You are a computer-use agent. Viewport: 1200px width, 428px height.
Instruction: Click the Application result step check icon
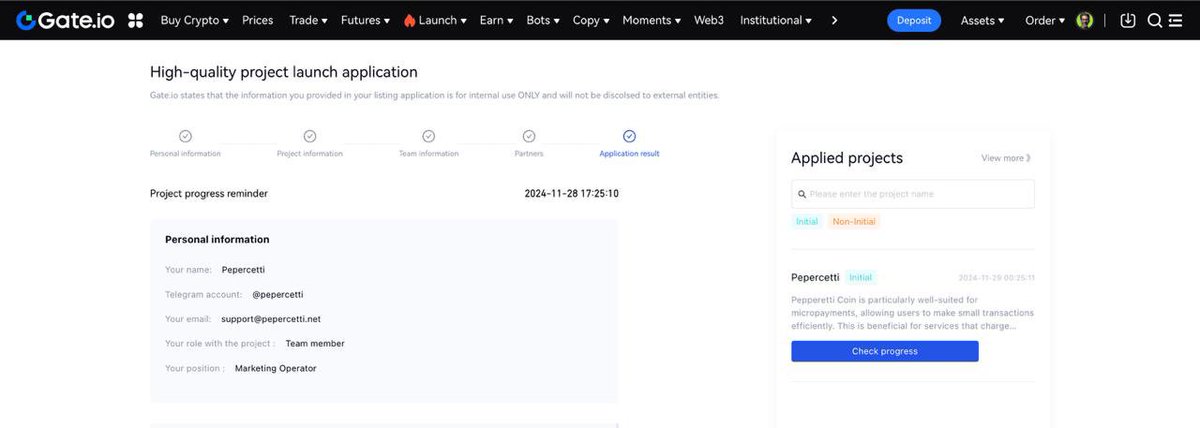(x=629, y=136)
